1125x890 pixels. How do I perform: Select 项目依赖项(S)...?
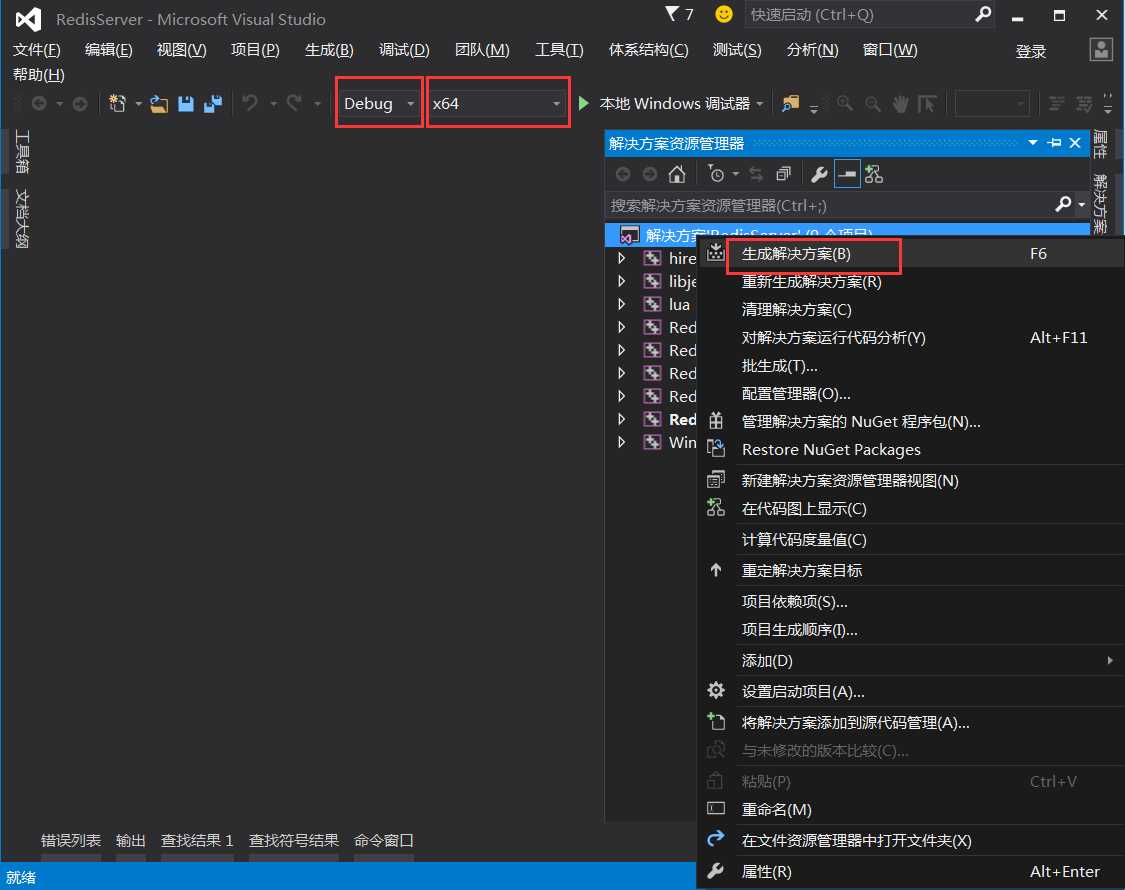click(x=911, y=601)
